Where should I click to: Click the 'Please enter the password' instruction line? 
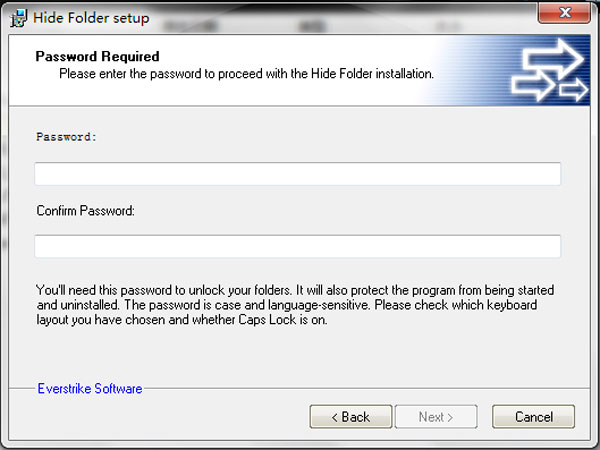coord(246,73)
